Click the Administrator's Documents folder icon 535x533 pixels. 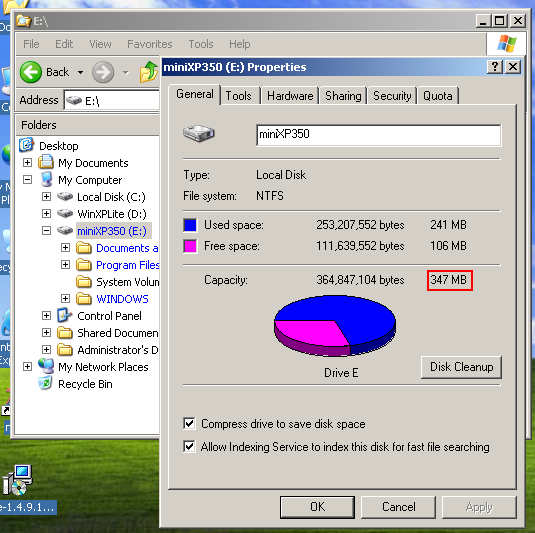(64, 350)
